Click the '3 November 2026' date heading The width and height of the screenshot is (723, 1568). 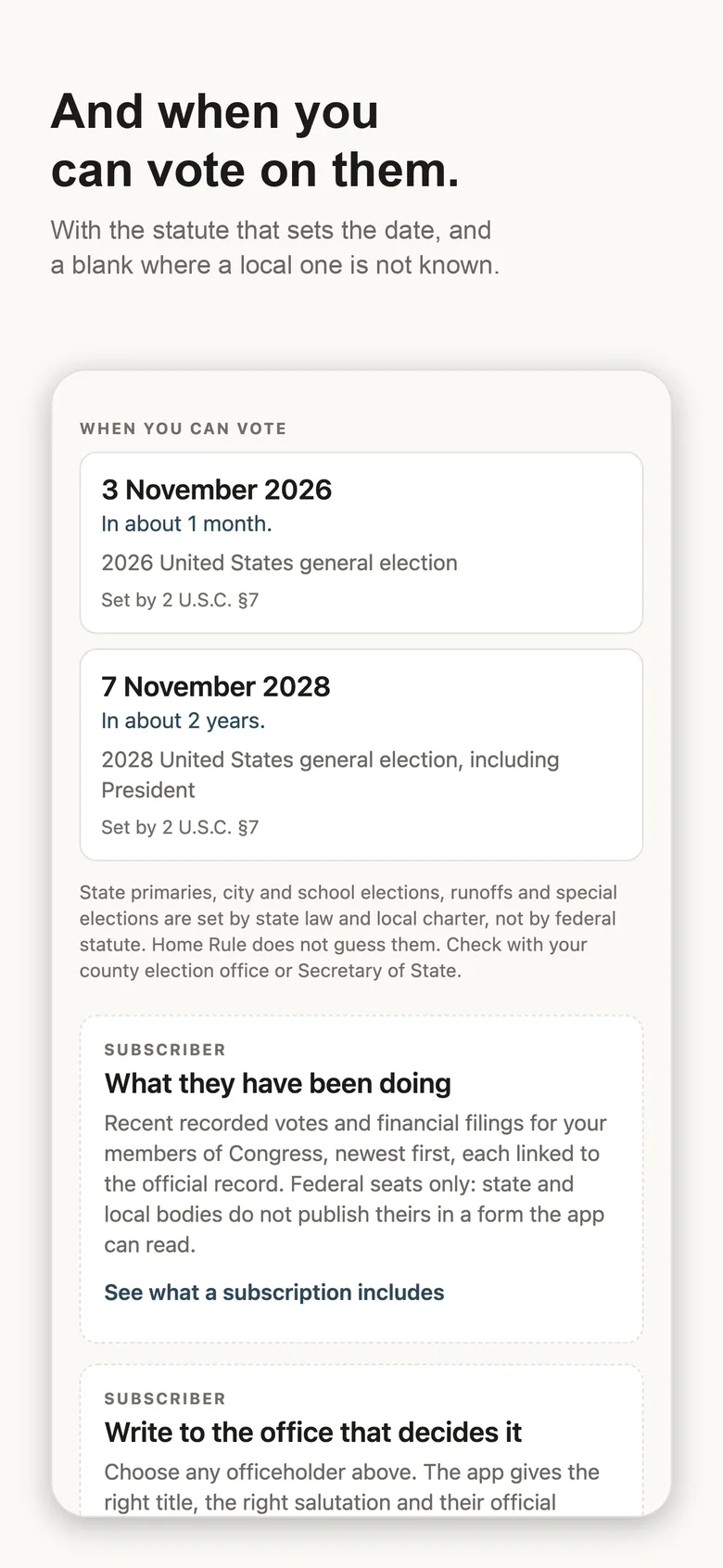tap(217, 490)
